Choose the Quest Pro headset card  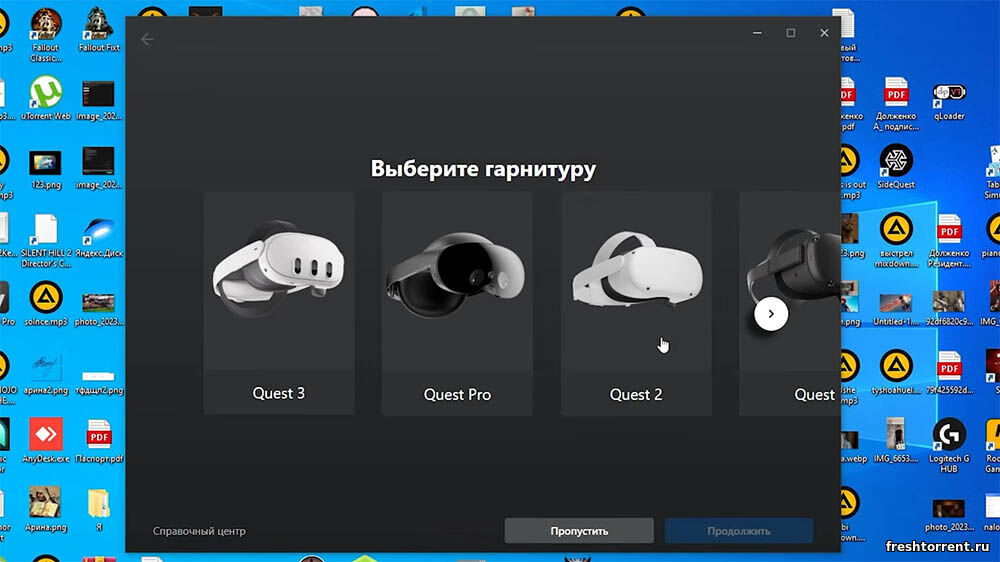pyautogui.click(x=457, y=303)
